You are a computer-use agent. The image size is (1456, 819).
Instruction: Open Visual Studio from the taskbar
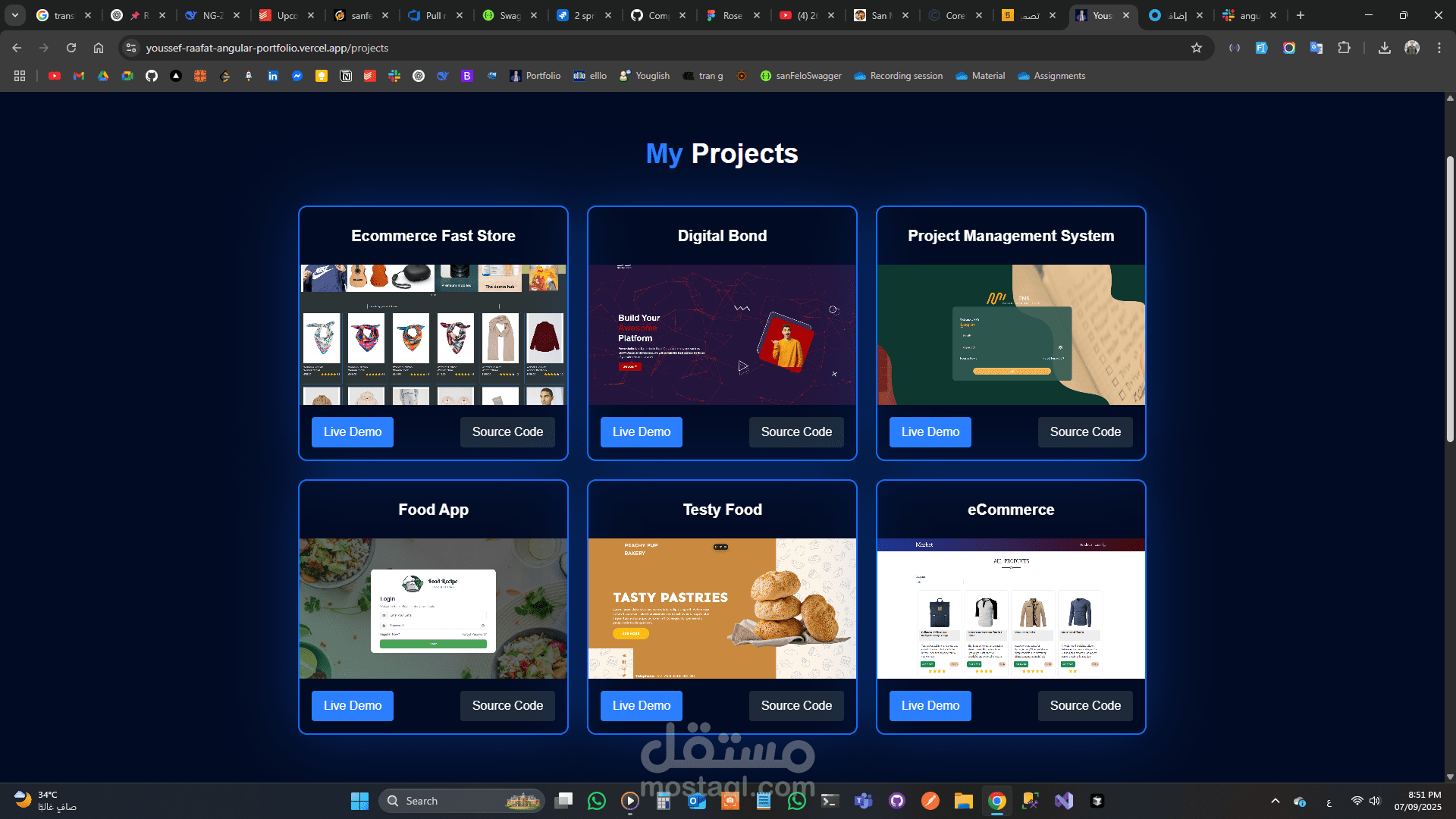1064,801
